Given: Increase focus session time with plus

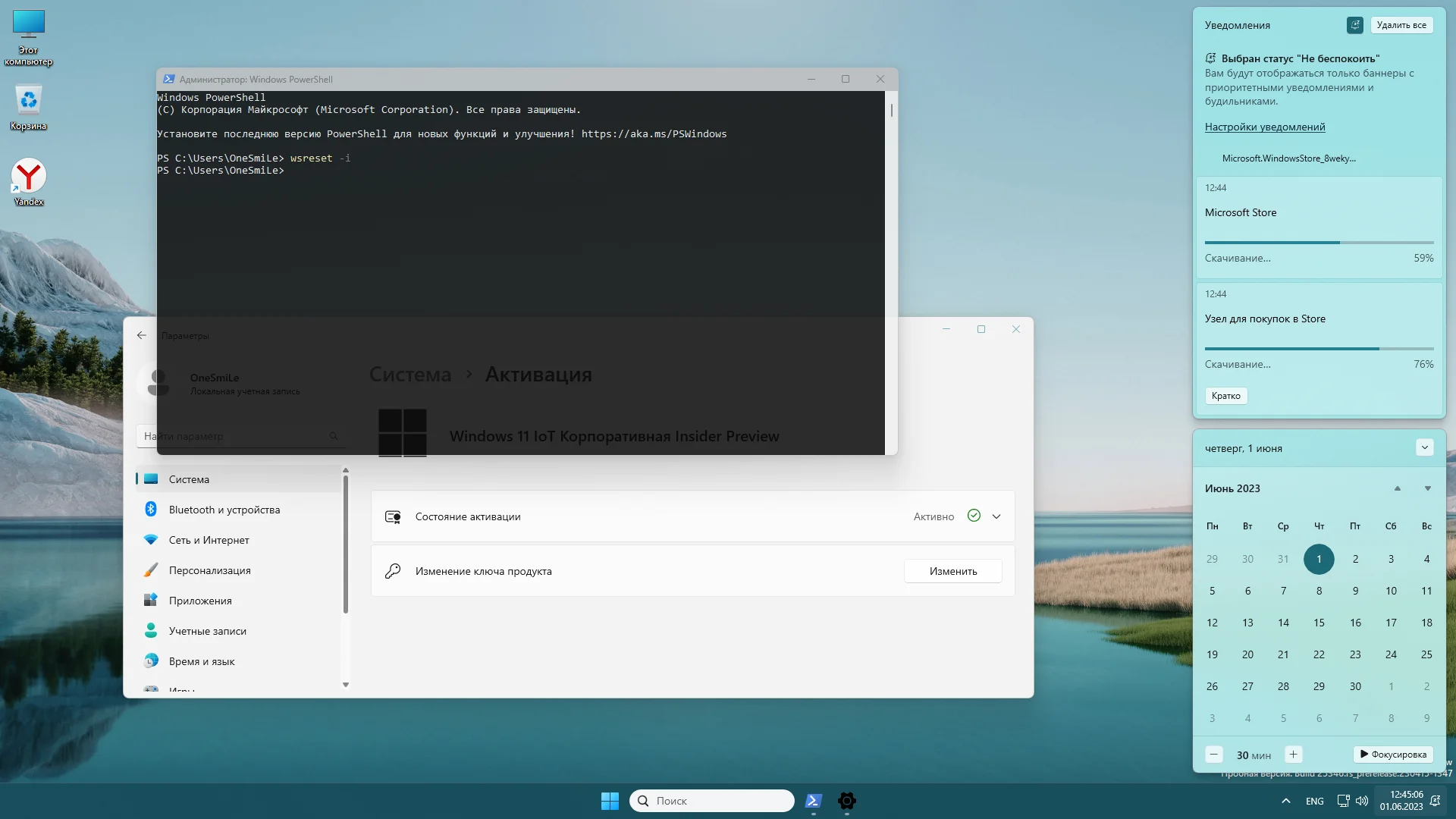Looking at the screenshot, I should click(x=1293, y=755).
